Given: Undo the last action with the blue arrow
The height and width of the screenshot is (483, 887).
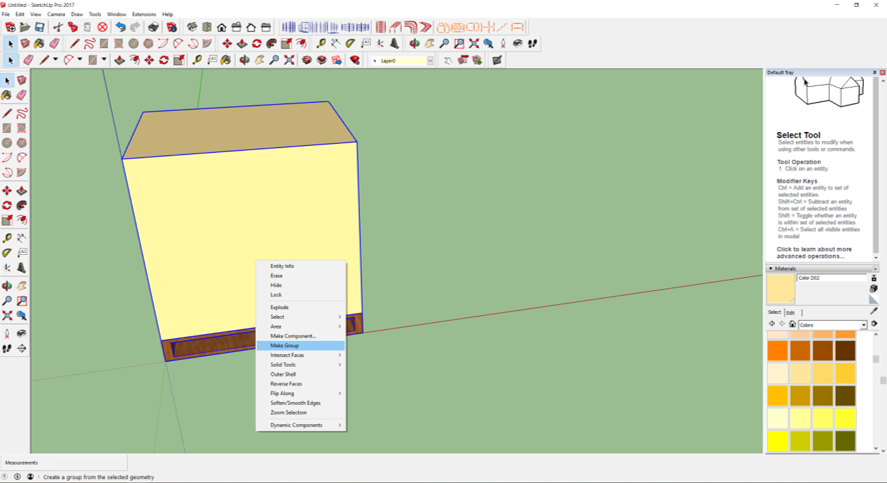Looking at the screenshot, I should coord(120,27).
